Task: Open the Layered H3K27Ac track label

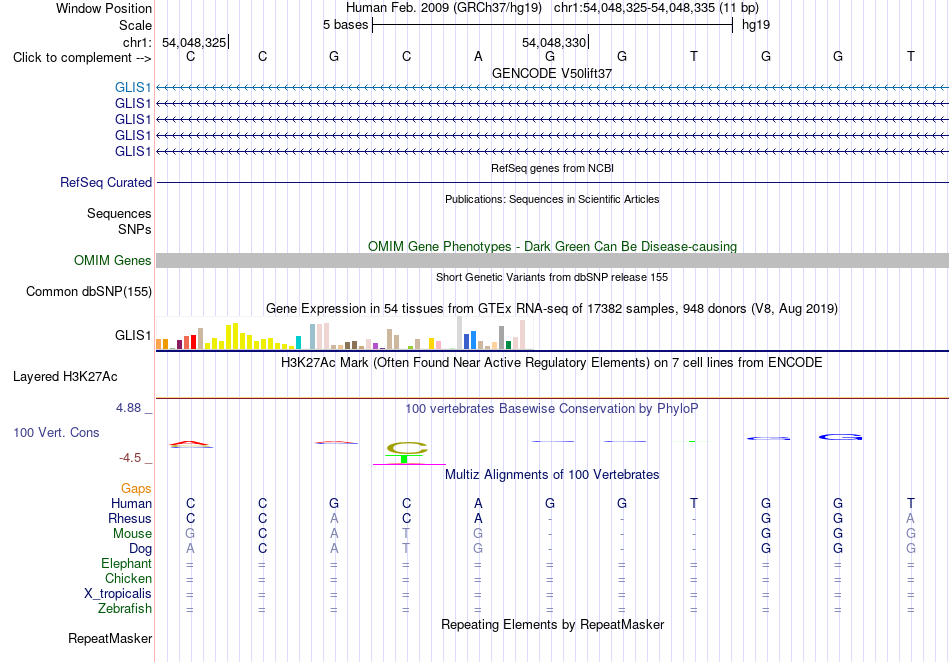Action: 65,377
